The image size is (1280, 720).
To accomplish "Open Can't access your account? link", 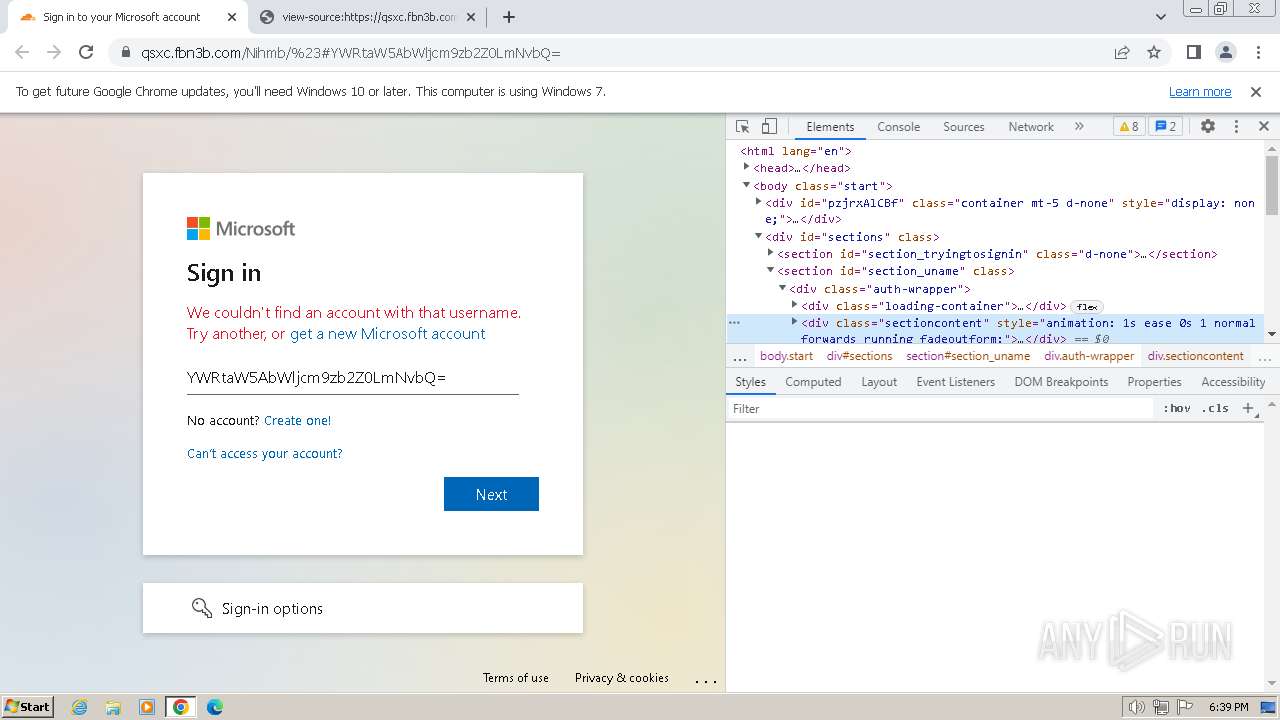I will 264,454.
